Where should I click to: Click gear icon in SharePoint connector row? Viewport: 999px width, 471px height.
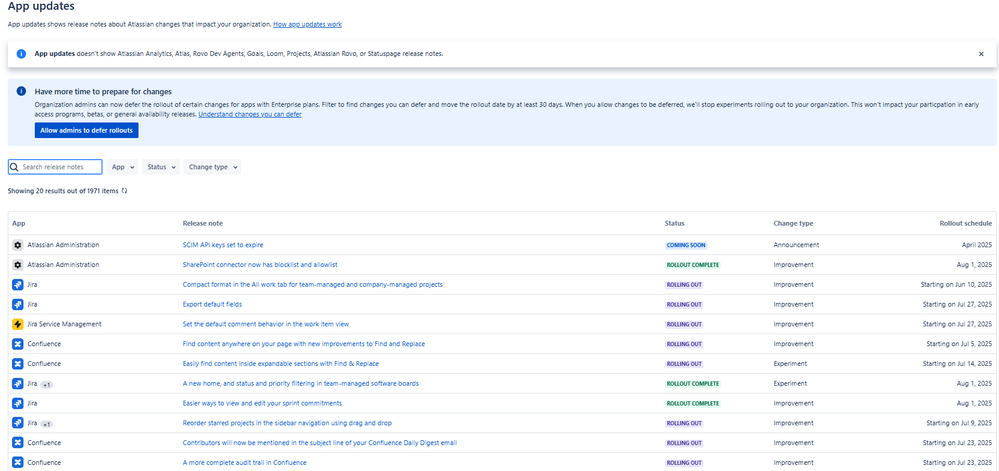(x=18, y=264)
